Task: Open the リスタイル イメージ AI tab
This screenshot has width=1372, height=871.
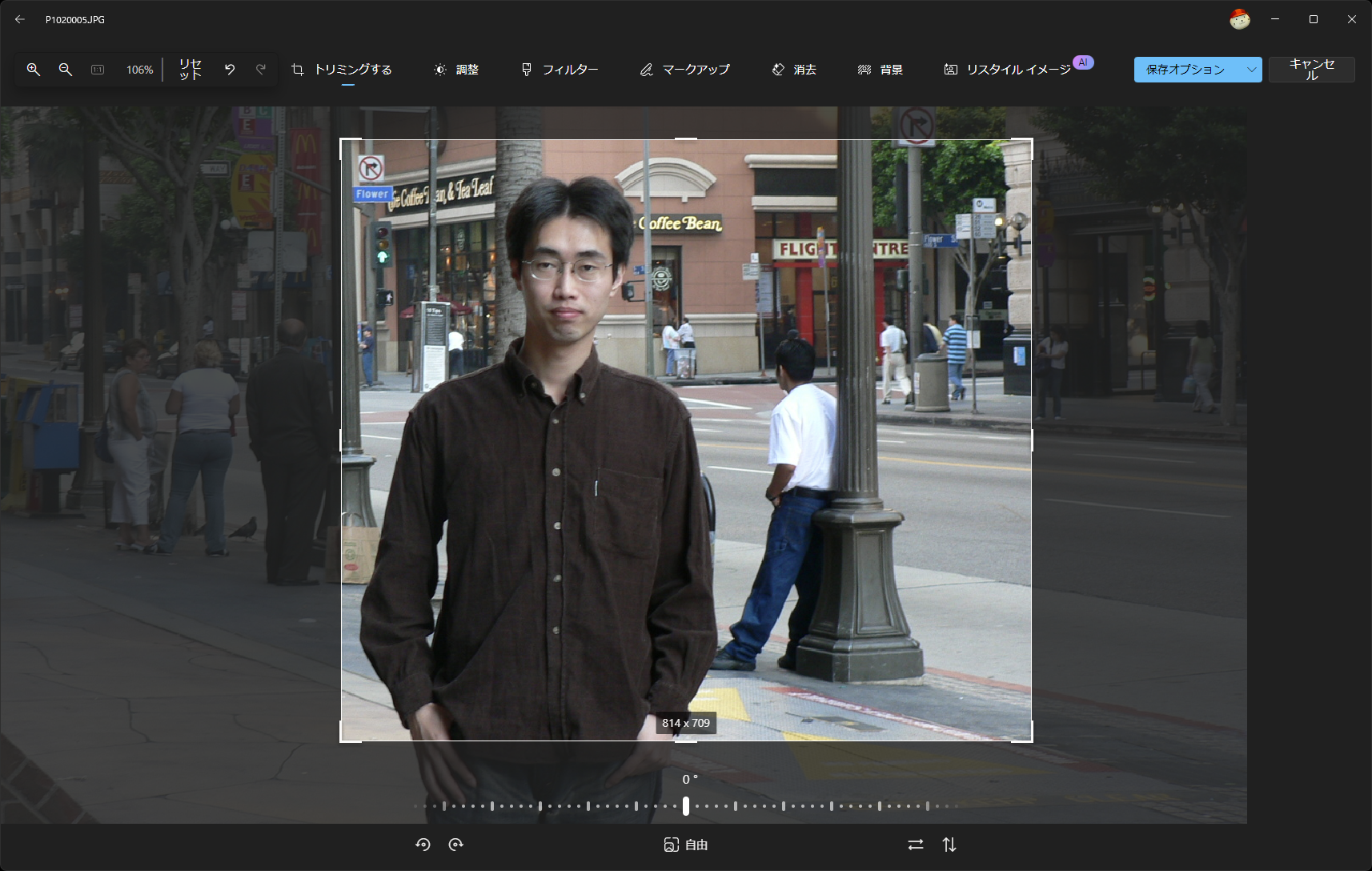Action: click(1008, 70)
